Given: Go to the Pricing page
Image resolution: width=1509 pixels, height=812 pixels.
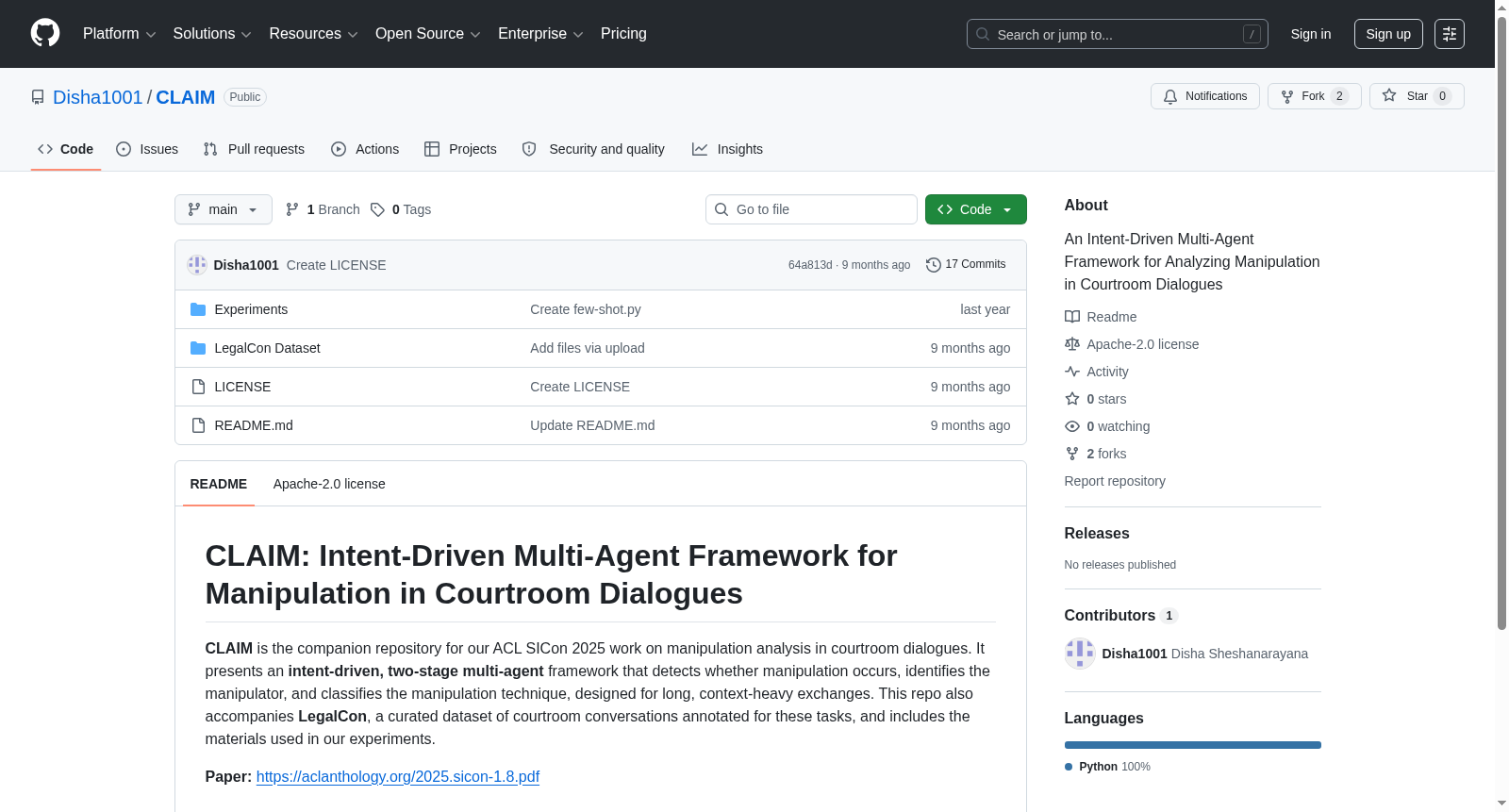Looking at the screenshot, I should (x=623, y=34).
